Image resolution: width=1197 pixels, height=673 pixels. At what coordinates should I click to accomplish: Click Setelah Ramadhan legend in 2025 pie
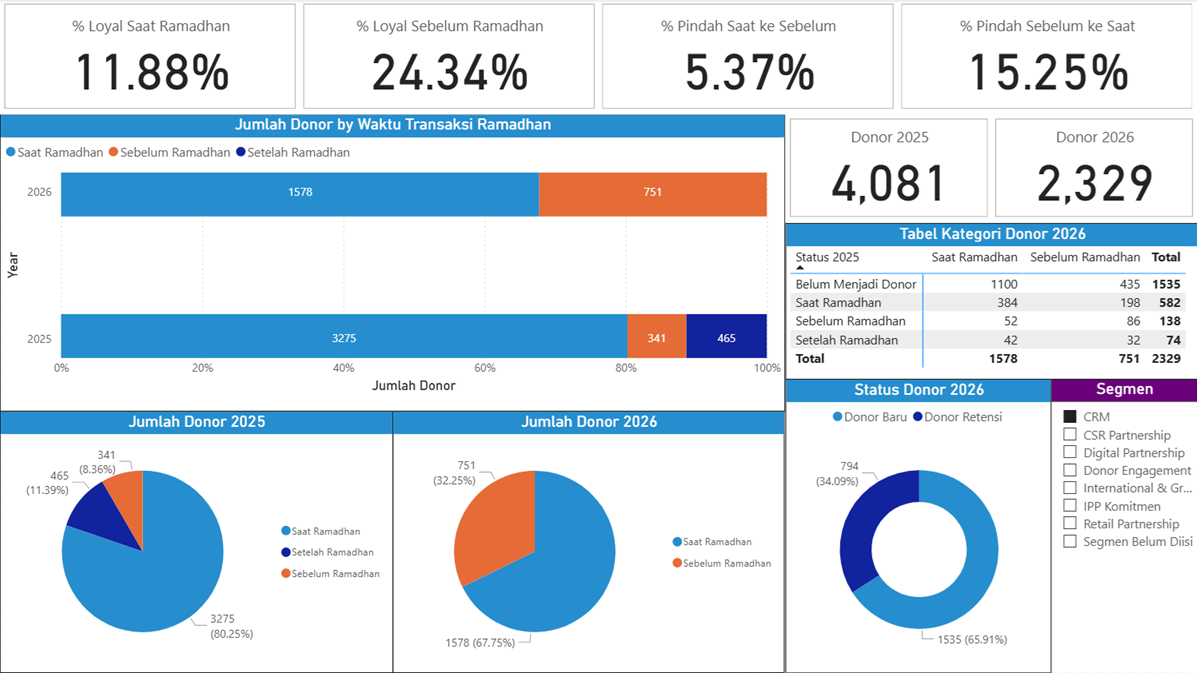(327, 552)
